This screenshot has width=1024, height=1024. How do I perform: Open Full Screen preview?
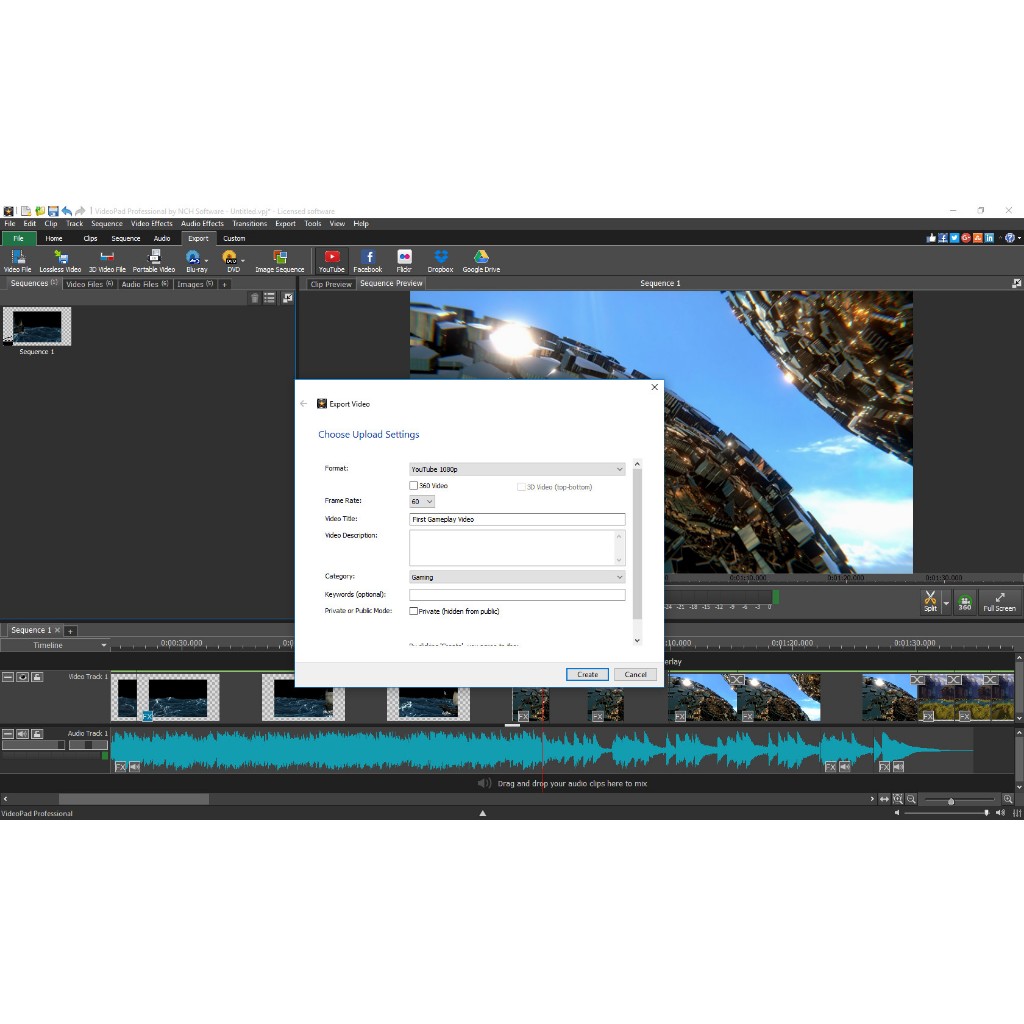tap(999, 601)
